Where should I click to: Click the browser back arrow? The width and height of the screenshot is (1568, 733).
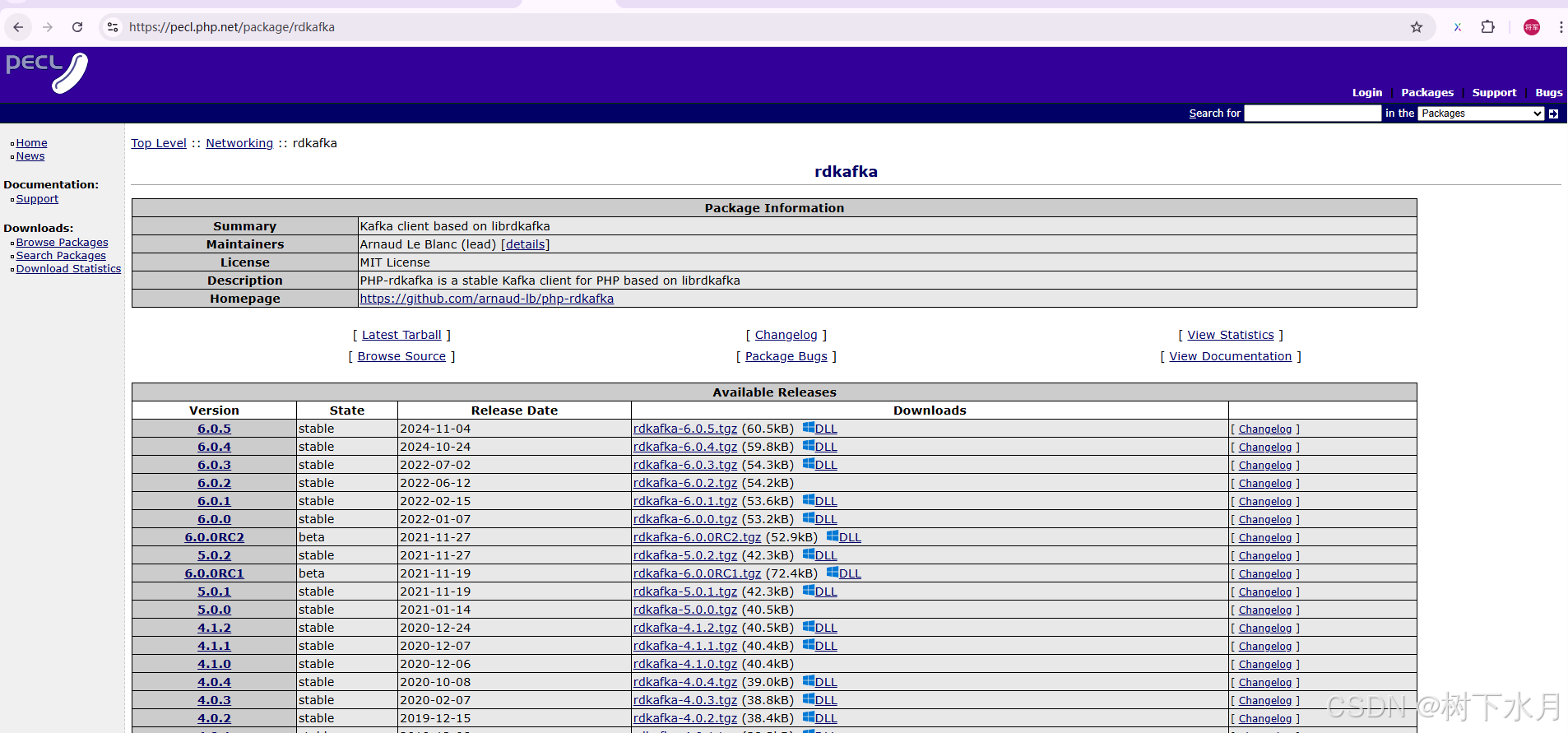tap(18, 27)
